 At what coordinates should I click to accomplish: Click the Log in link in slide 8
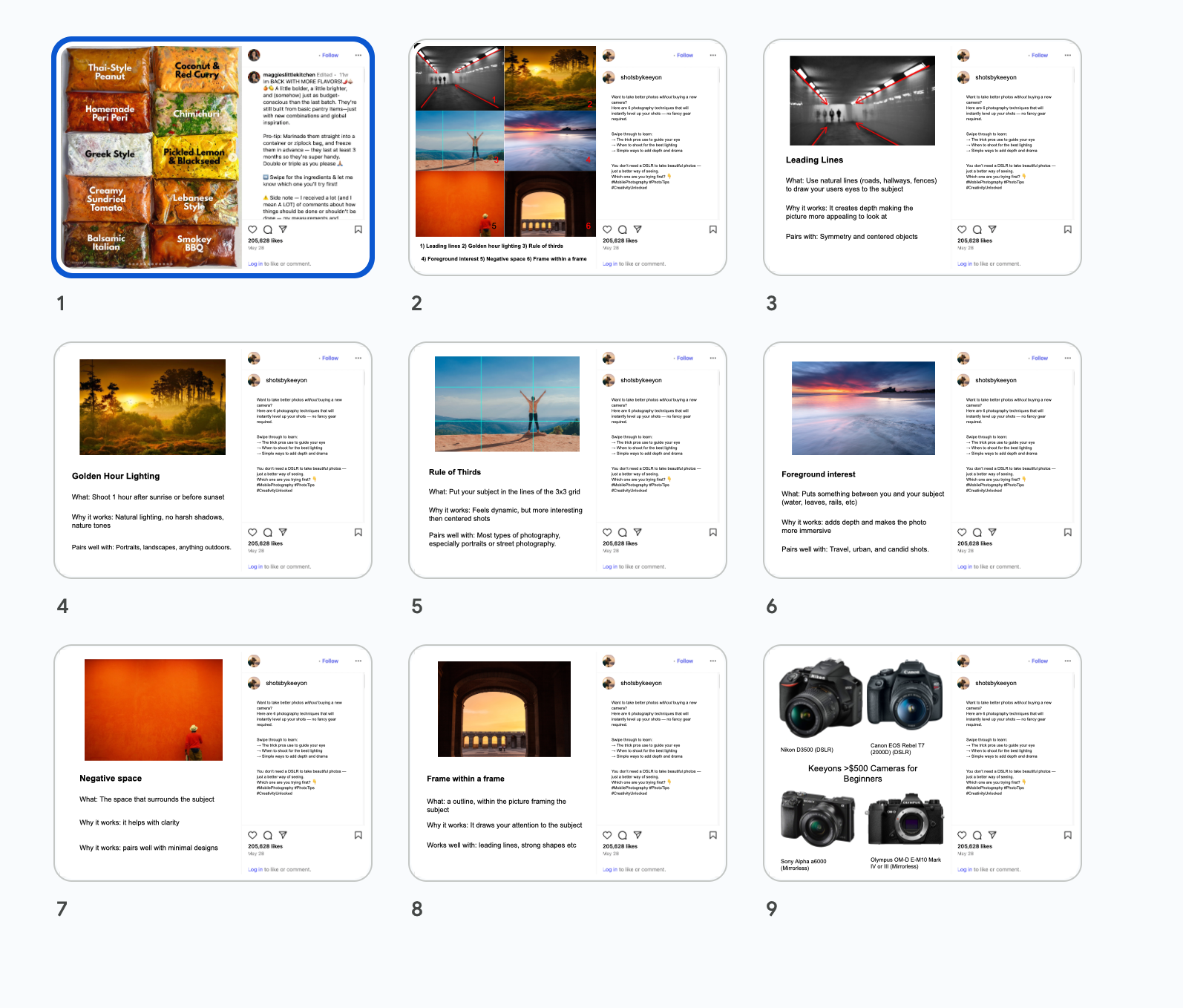pyautogui.click(x=608, y=870)
